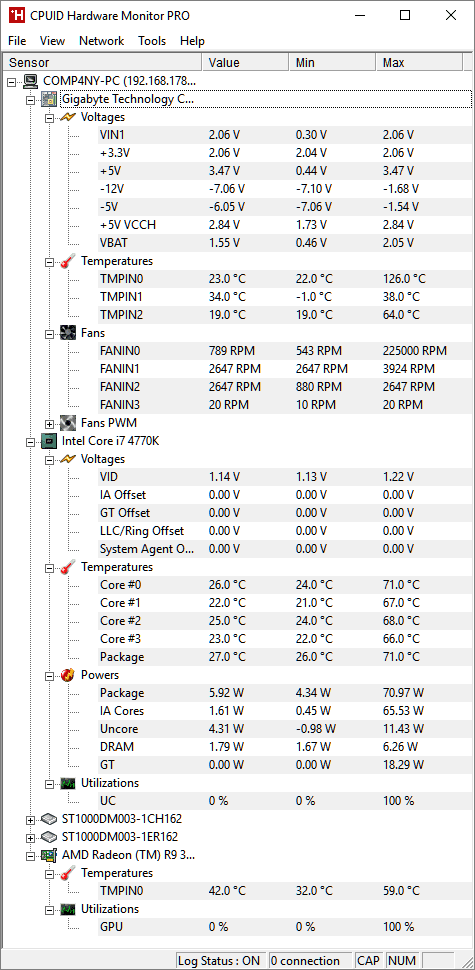Image resolution: width=475 pixels, height=970 pixels.
Task: Click the ST1000DM003-1CH162 hard drive icon
Action: coord(49,819)
